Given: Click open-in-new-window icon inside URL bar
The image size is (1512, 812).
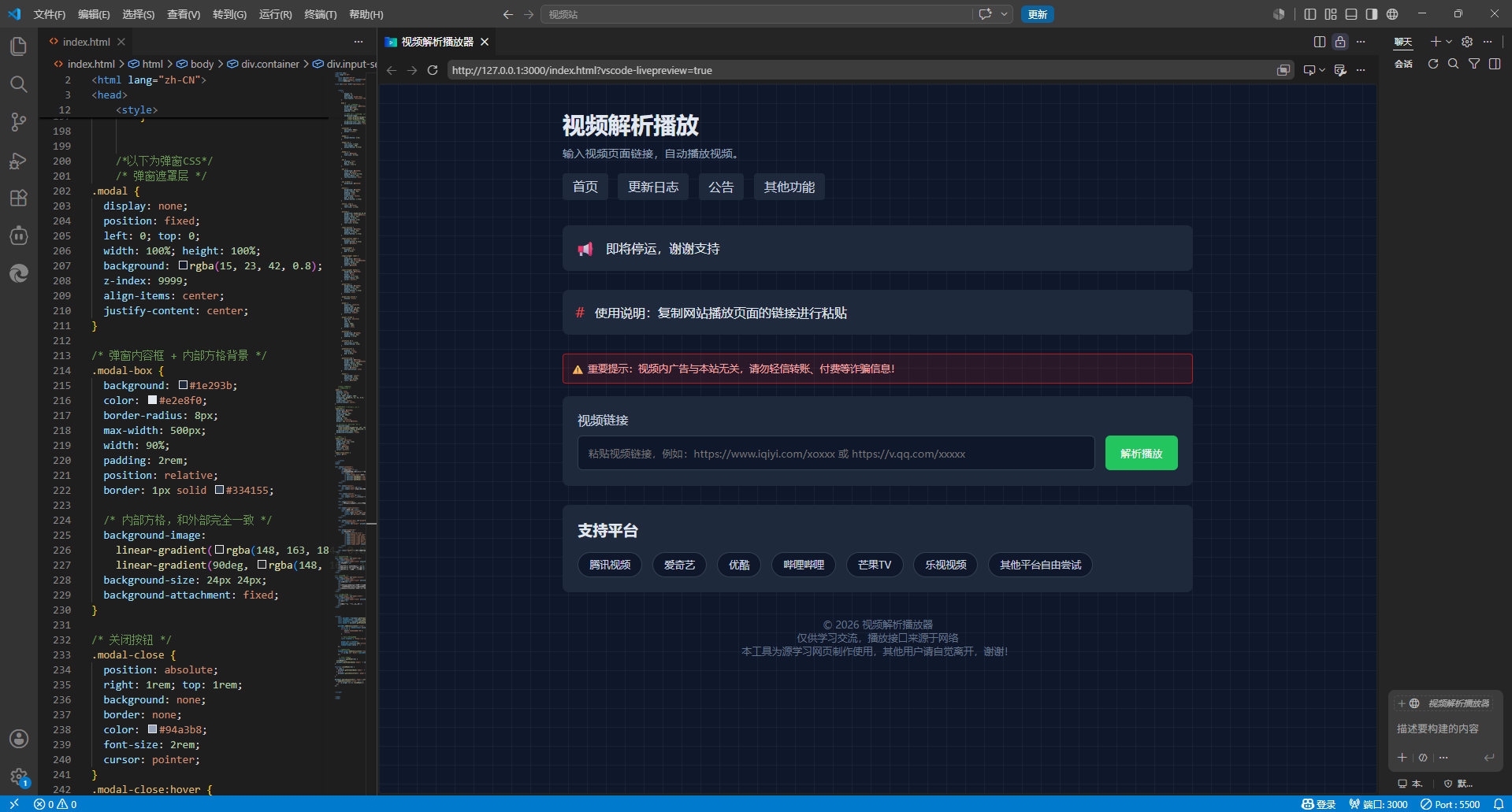Looking at the screenshot, I should tap(1283, 70).
